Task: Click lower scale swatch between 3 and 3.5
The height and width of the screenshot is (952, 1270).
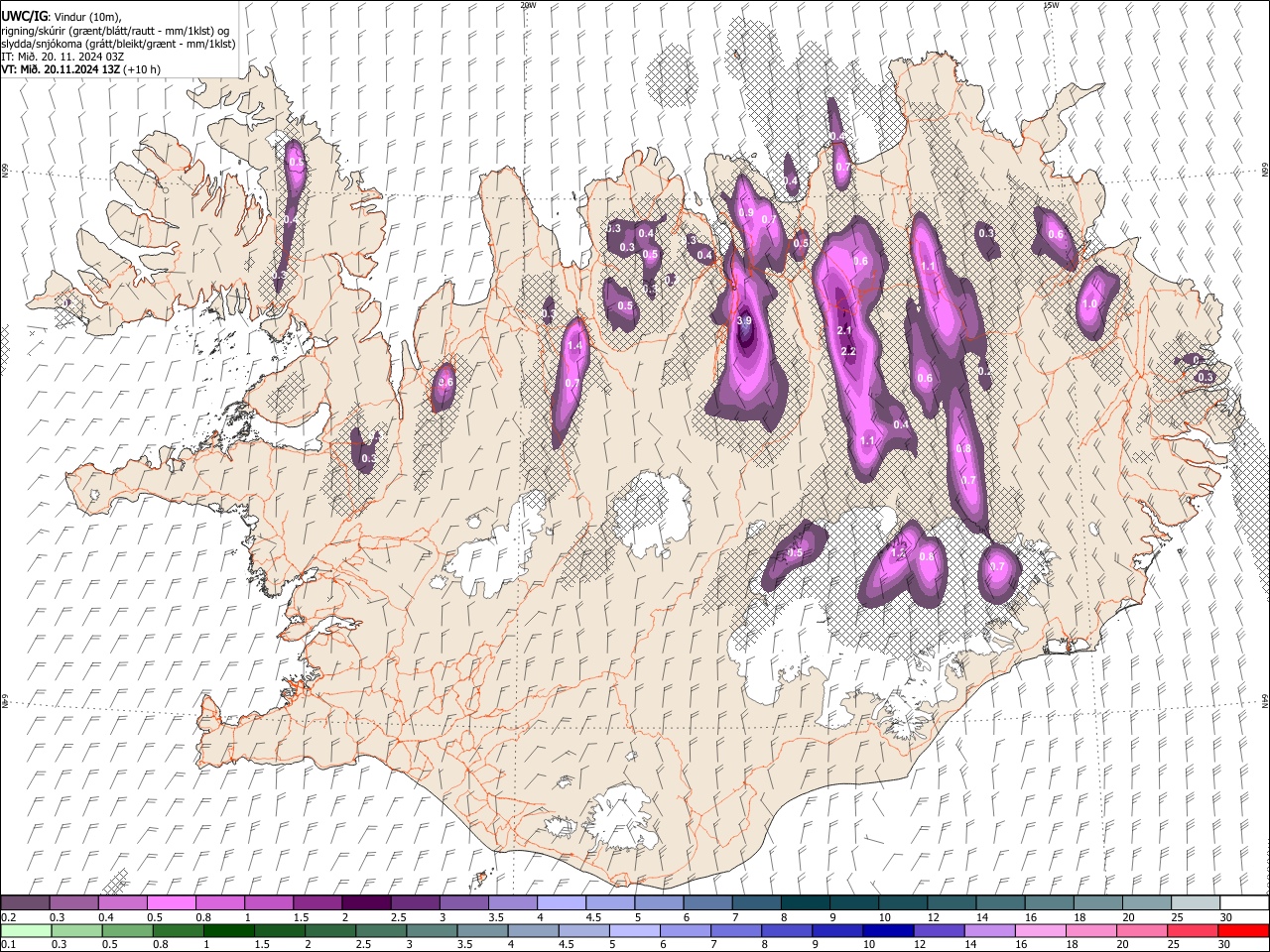Action: [432, 930]
